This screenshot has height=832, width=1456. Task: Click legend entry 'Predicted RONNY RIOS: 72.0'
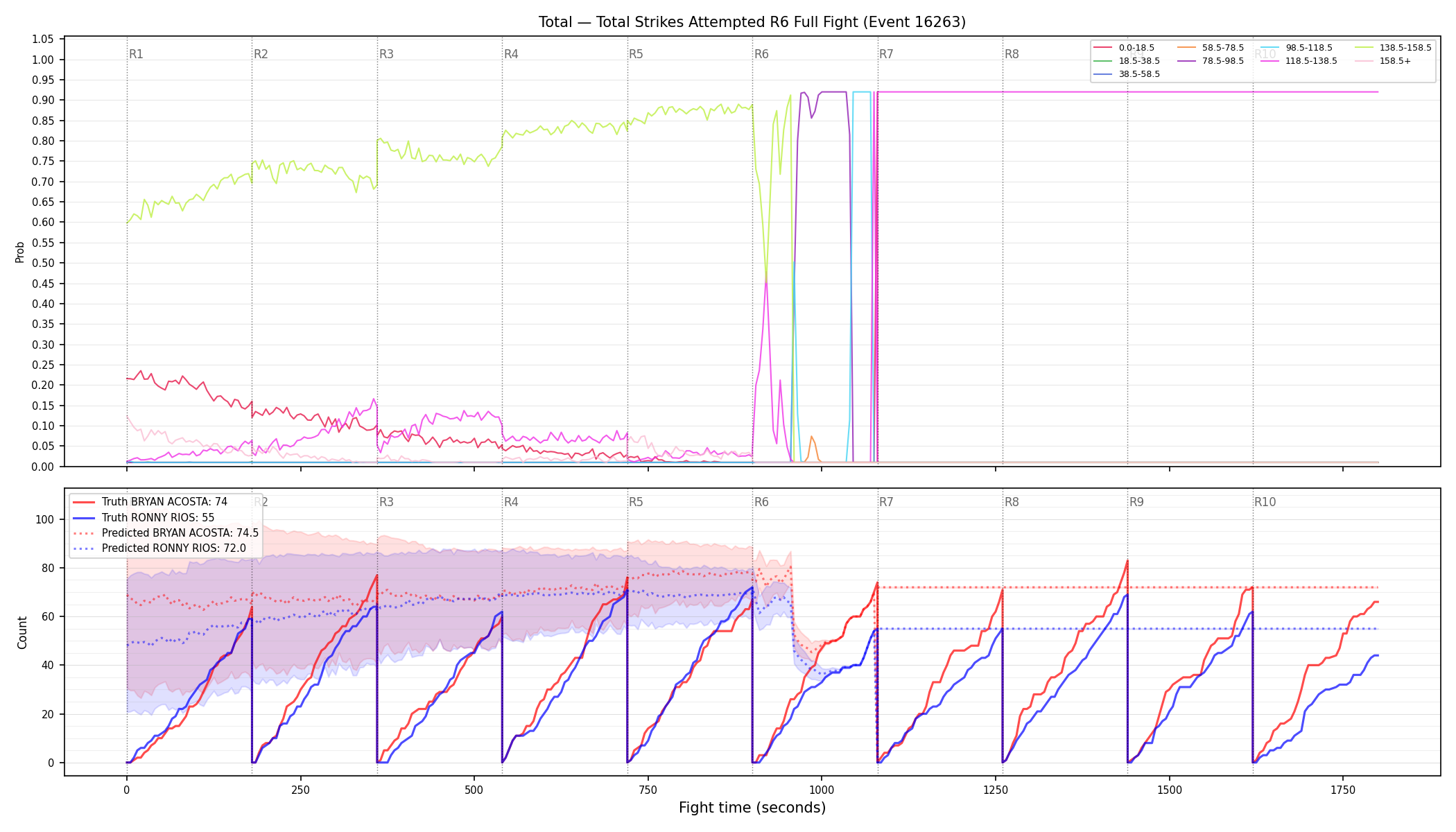point(159,548)
